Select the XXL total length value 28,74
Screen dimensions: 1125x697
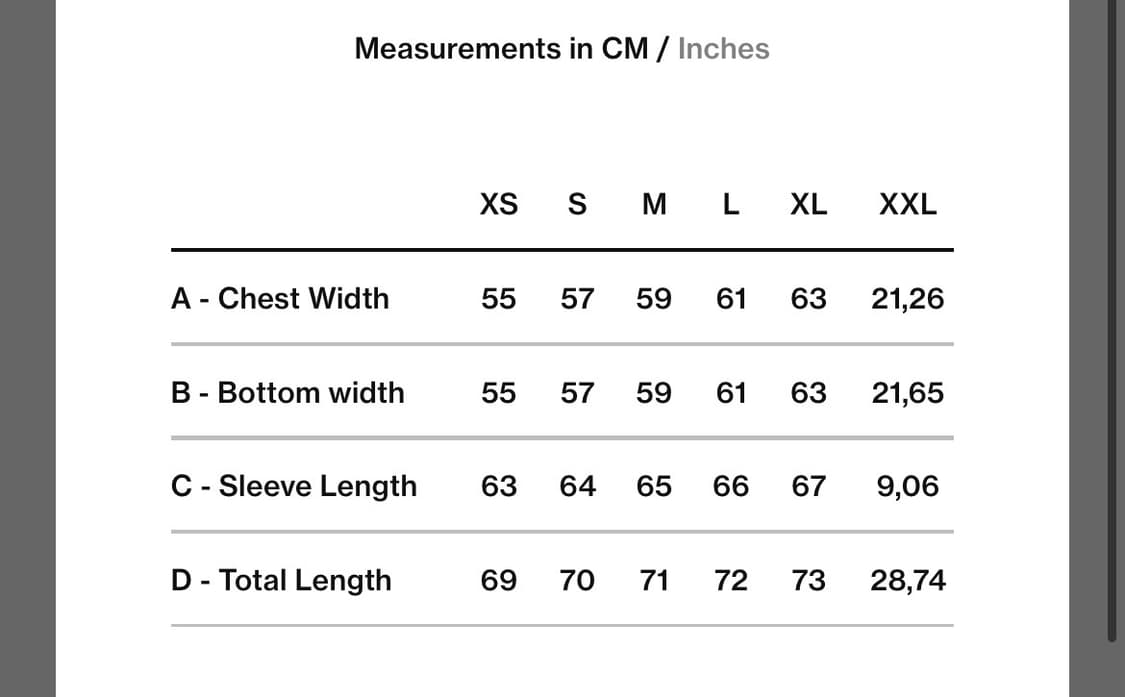[907, 580]
